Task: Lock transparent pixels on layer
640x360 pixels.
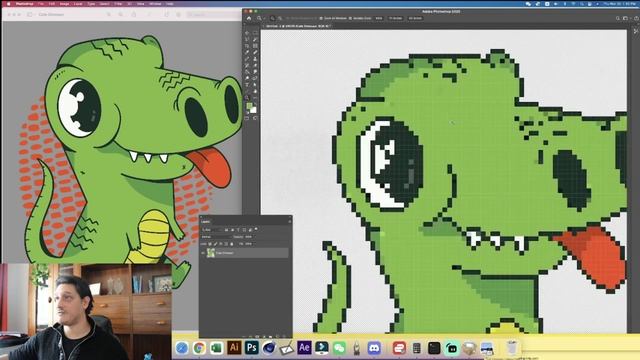Action: 210,244
